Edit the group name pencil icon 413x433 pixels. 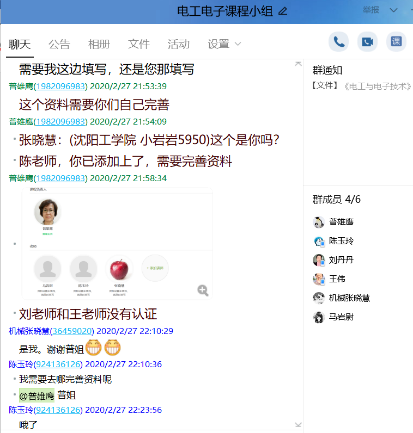(x=283, y=11)
